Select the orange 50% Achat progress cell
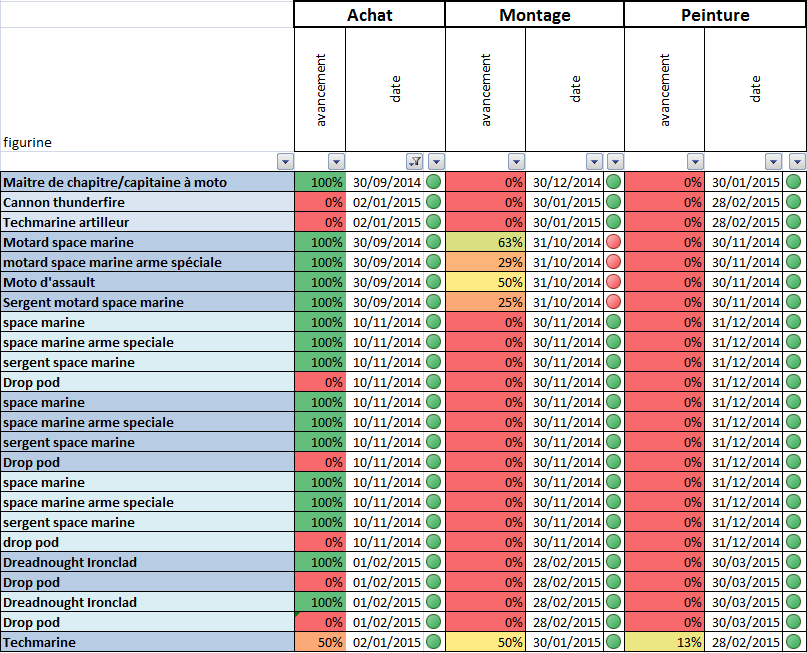 click(x=320, y=642)
